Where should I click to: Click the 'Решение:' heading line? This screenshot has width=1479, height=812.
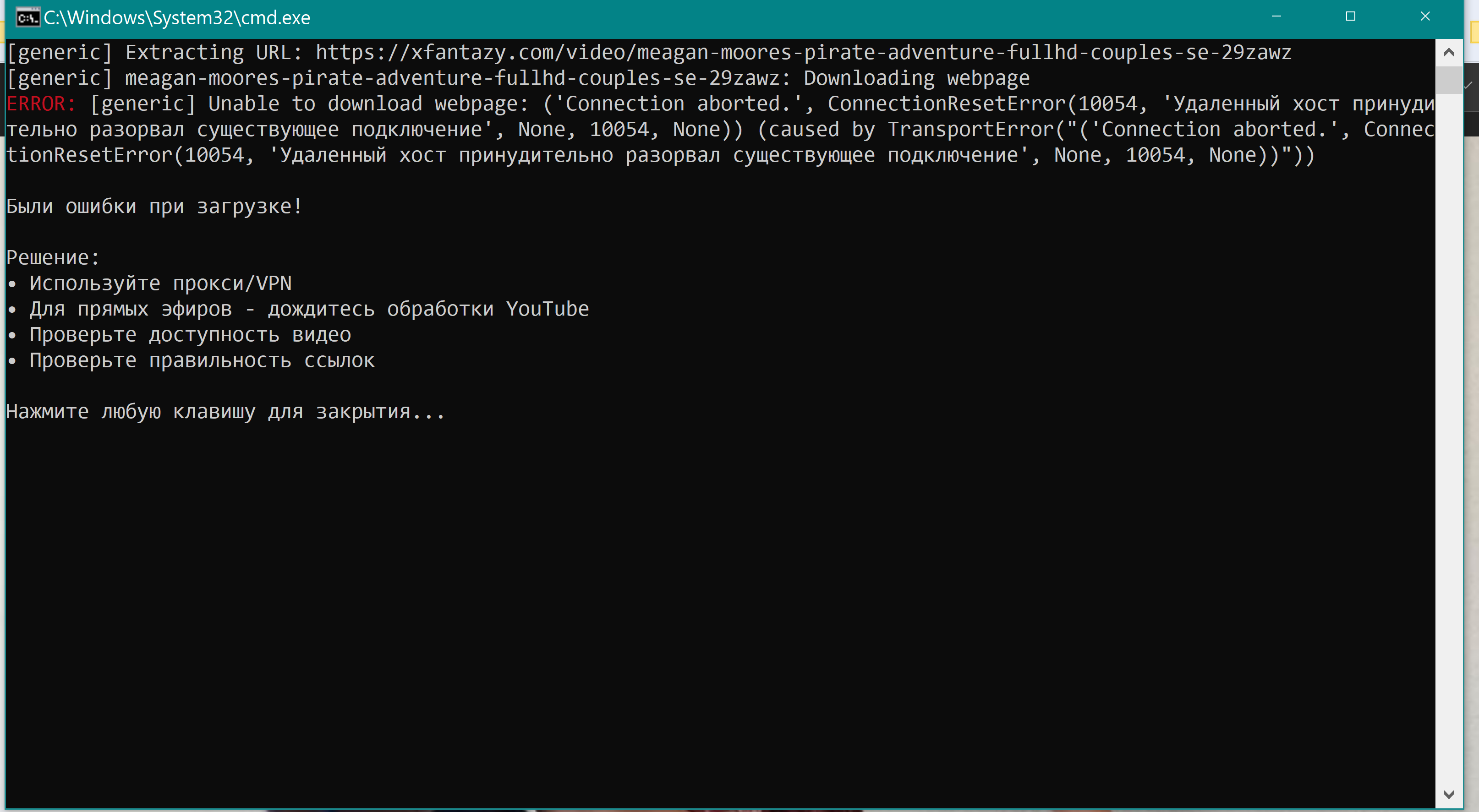[53, 258]
